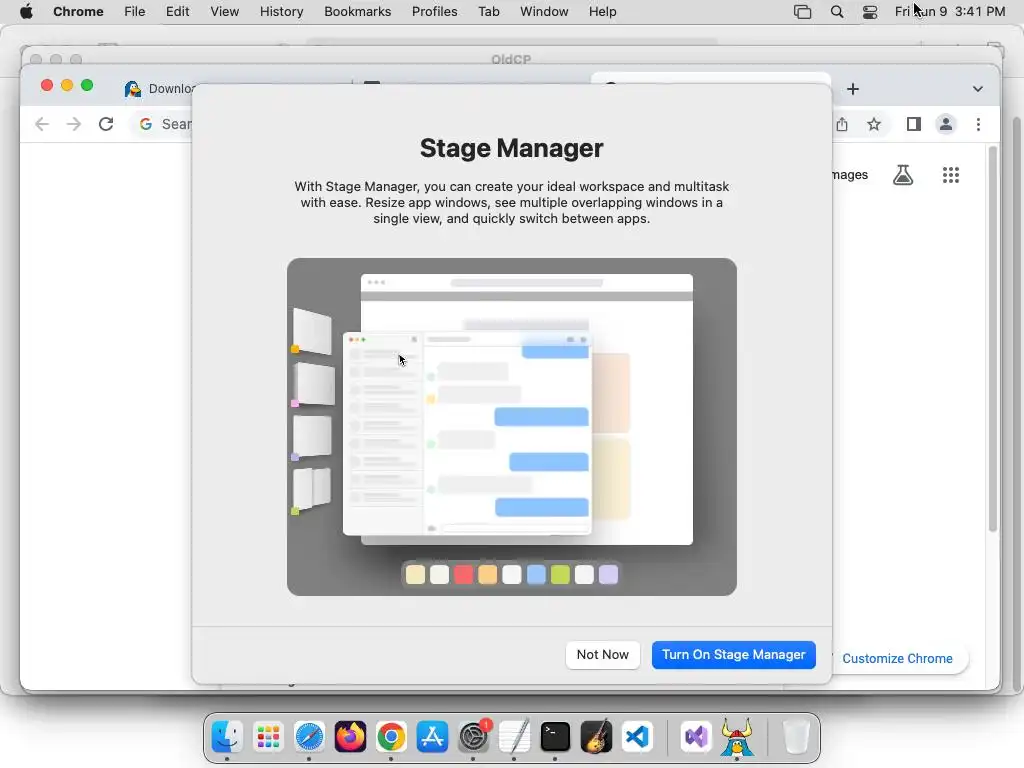The image size is (1024, 768).
Task: Launch GarageBand from Dock
Action: click(x=596, y=737)
